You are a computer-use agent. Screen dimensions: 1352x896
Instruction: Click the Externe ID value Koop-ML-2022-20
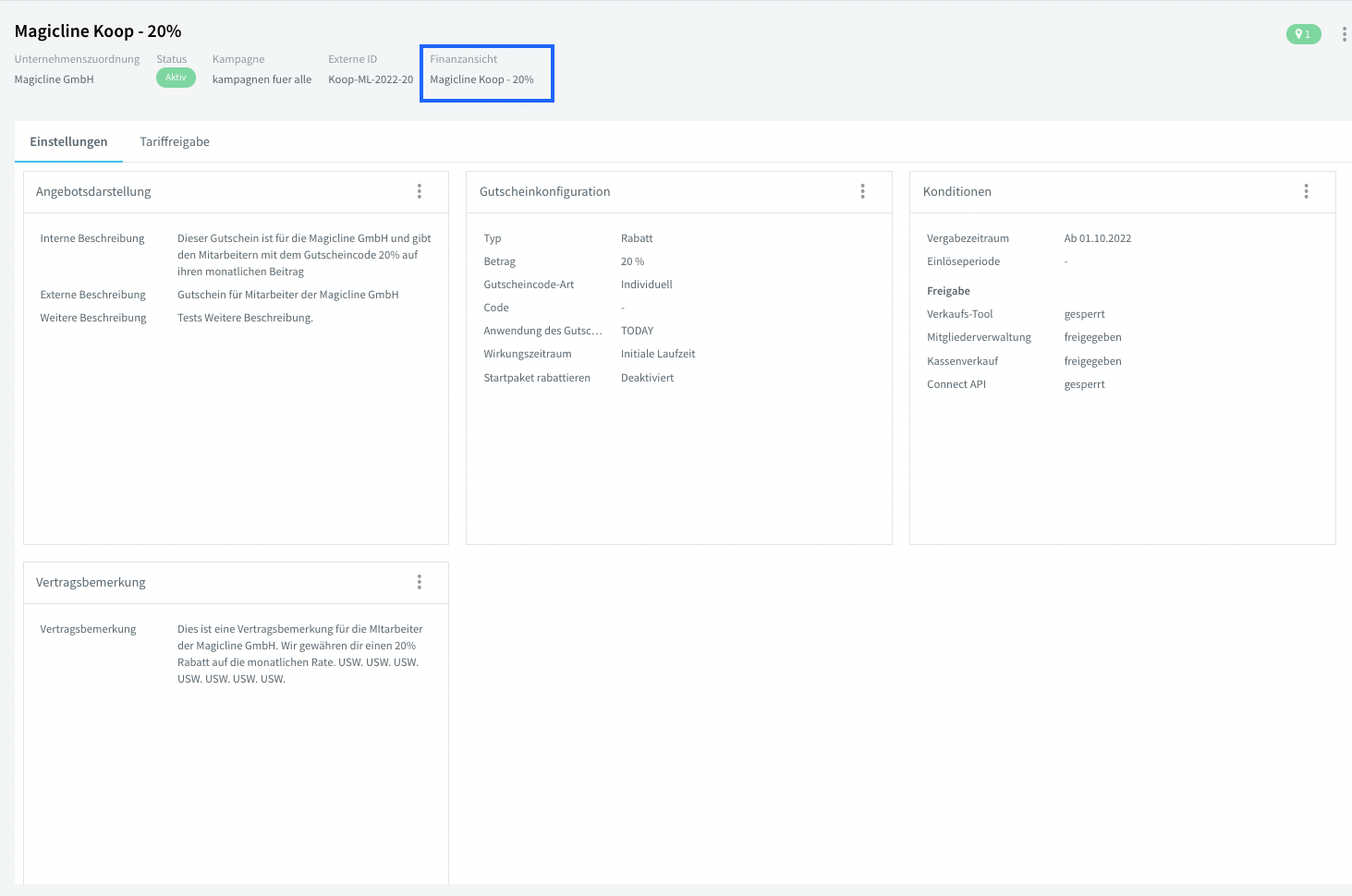[371, 79]
